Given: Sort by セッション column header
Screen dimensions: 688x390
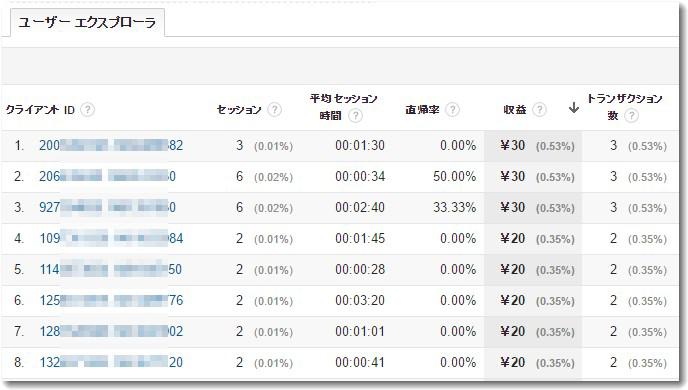Looking at the screenshot, I should (239, 109).
